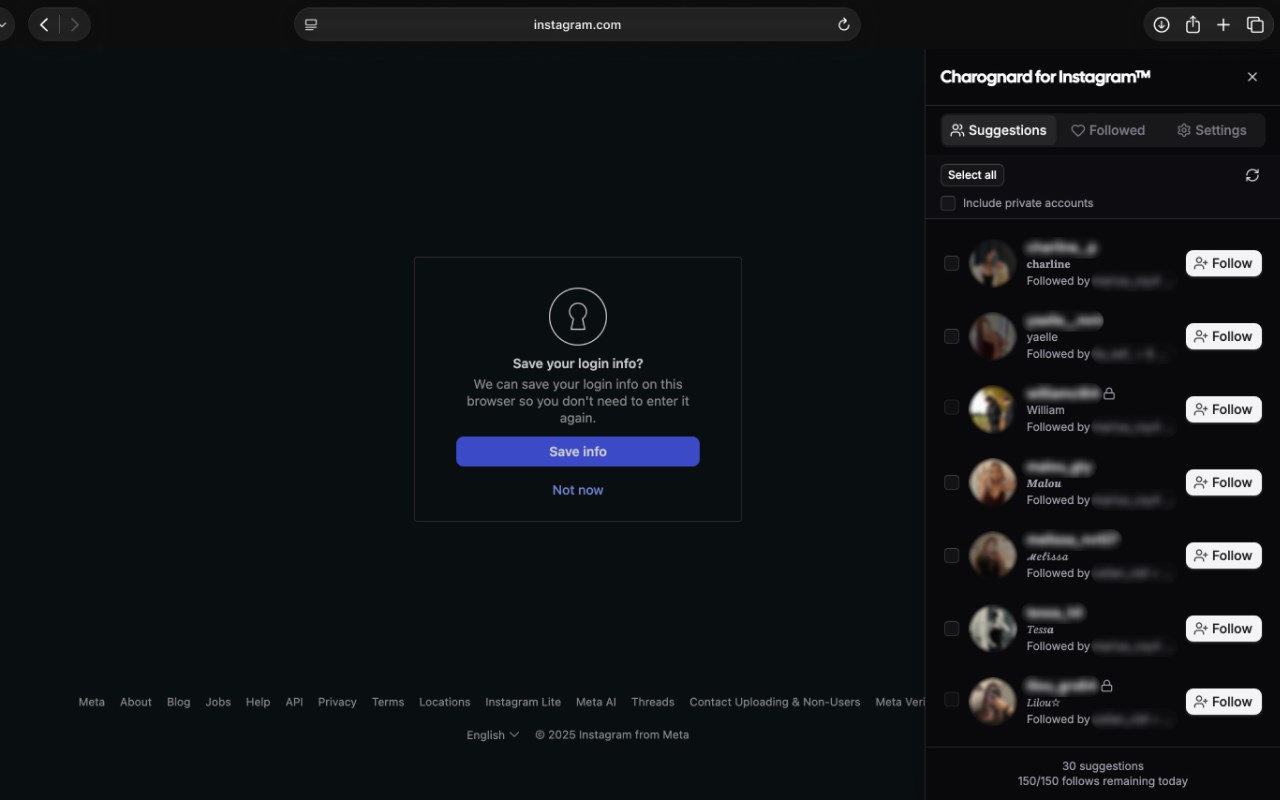This screenshot has height=800, width=1280.
Task: Open the Jobs footer link
Action: pos(218,702)
